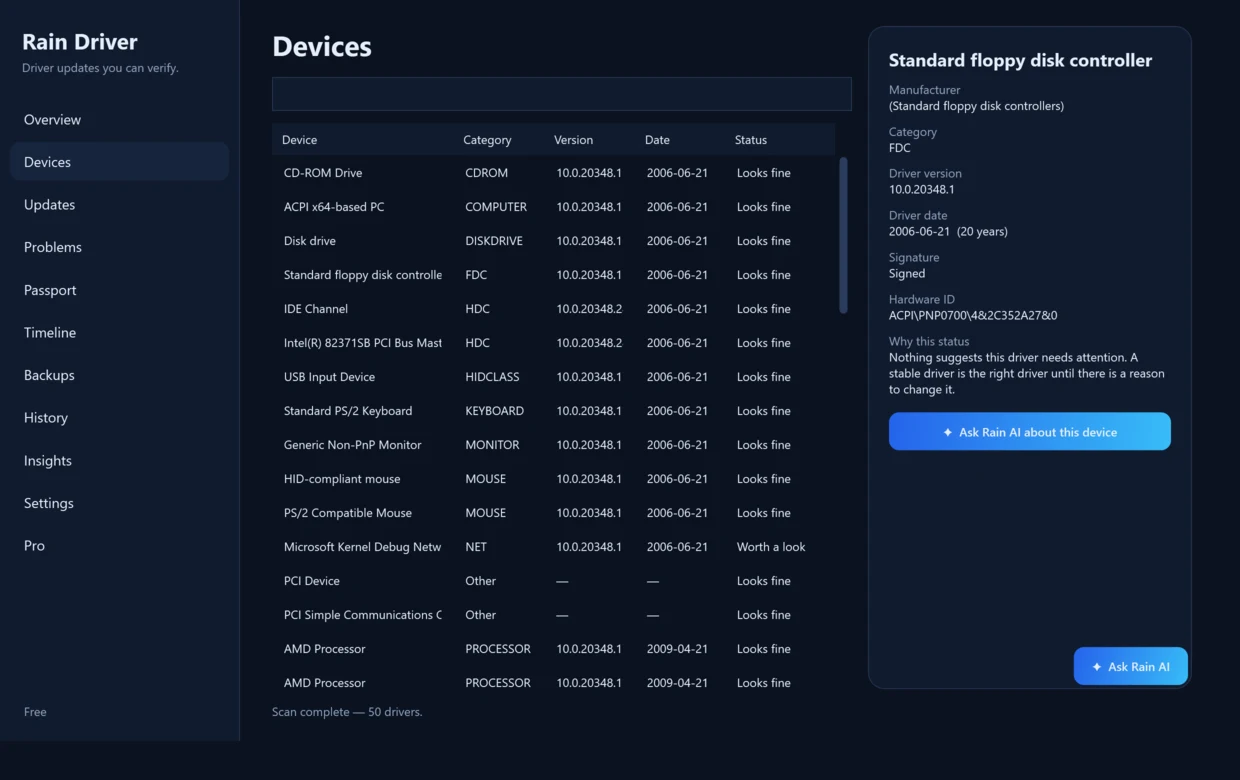This screenshot has width=1240, height=780.
Task: Select Devices in the sidebar
Action: tap(119, 162)
